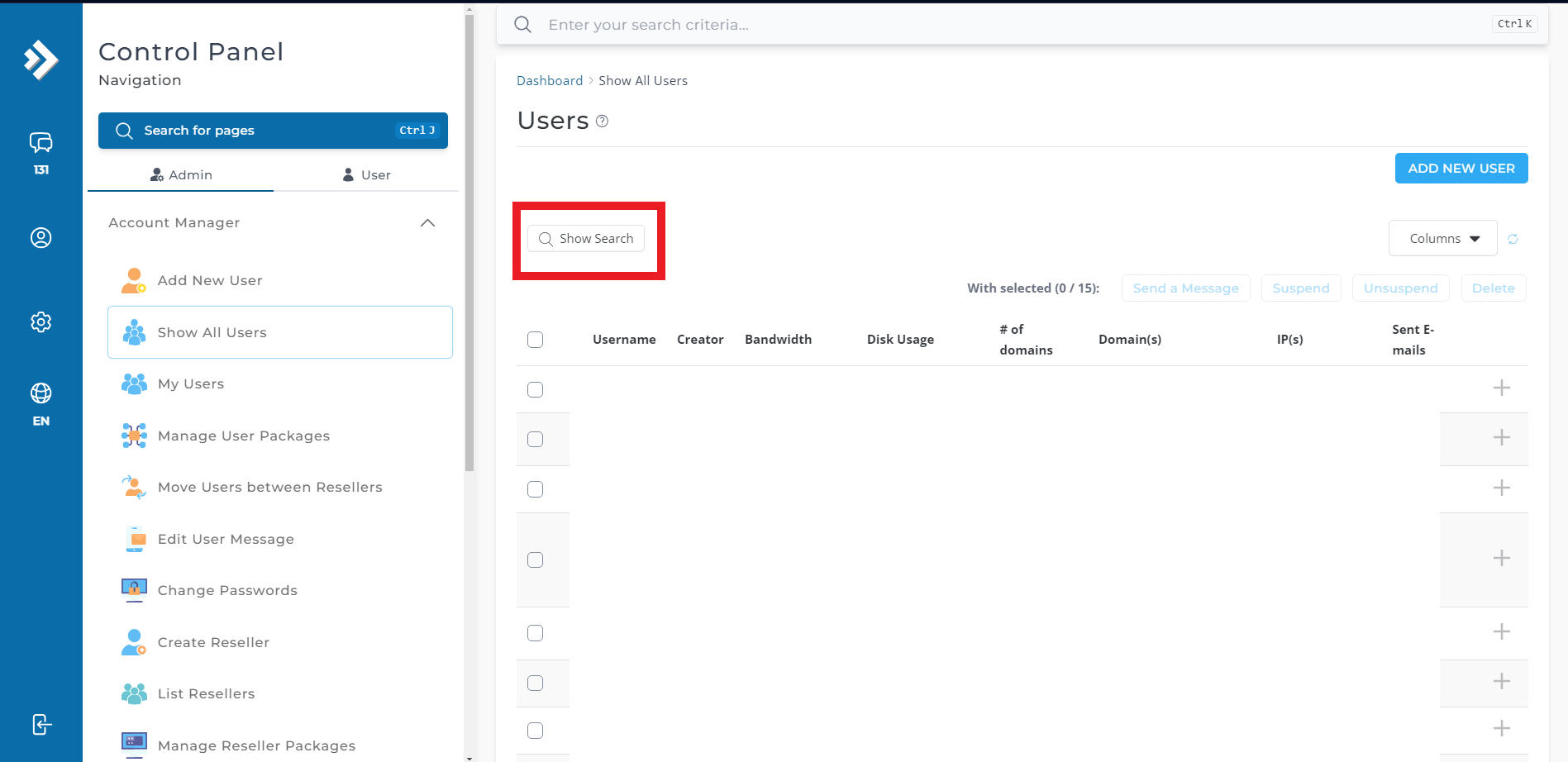Viewport: 1568px width, 762px height.
Task: Click the Show Search button
Action: (586, 238)
